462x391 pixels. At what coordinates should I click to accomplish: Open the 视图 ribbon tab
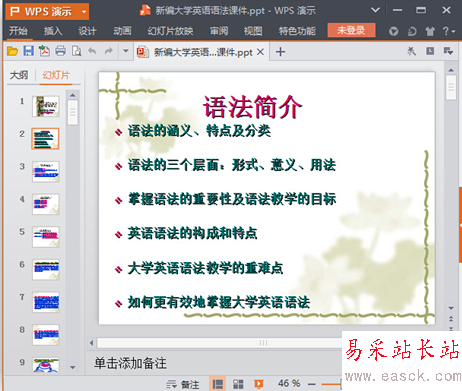[253, 31]
